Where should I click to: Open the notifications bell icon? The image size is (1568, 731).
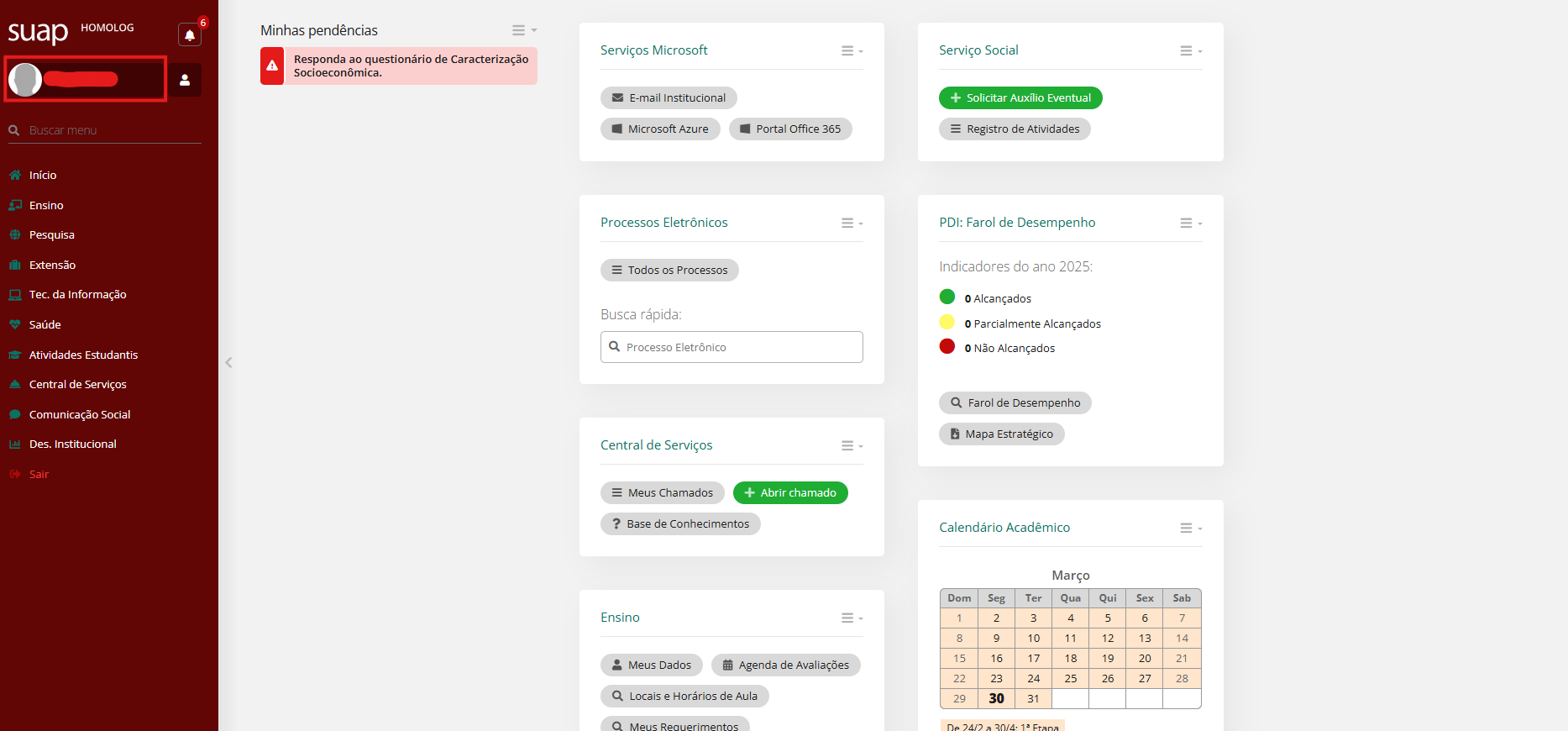[190, 35]
